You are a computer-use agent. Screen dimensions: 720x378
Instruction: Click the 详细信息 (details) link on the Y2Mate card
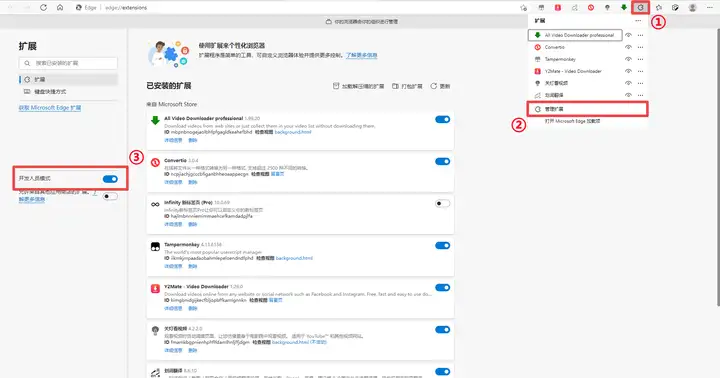coord(173,308)
